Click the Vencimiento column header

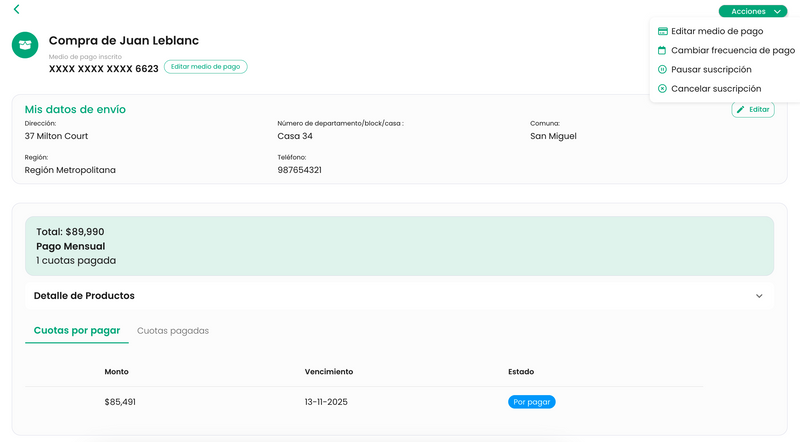coord(328,372)
